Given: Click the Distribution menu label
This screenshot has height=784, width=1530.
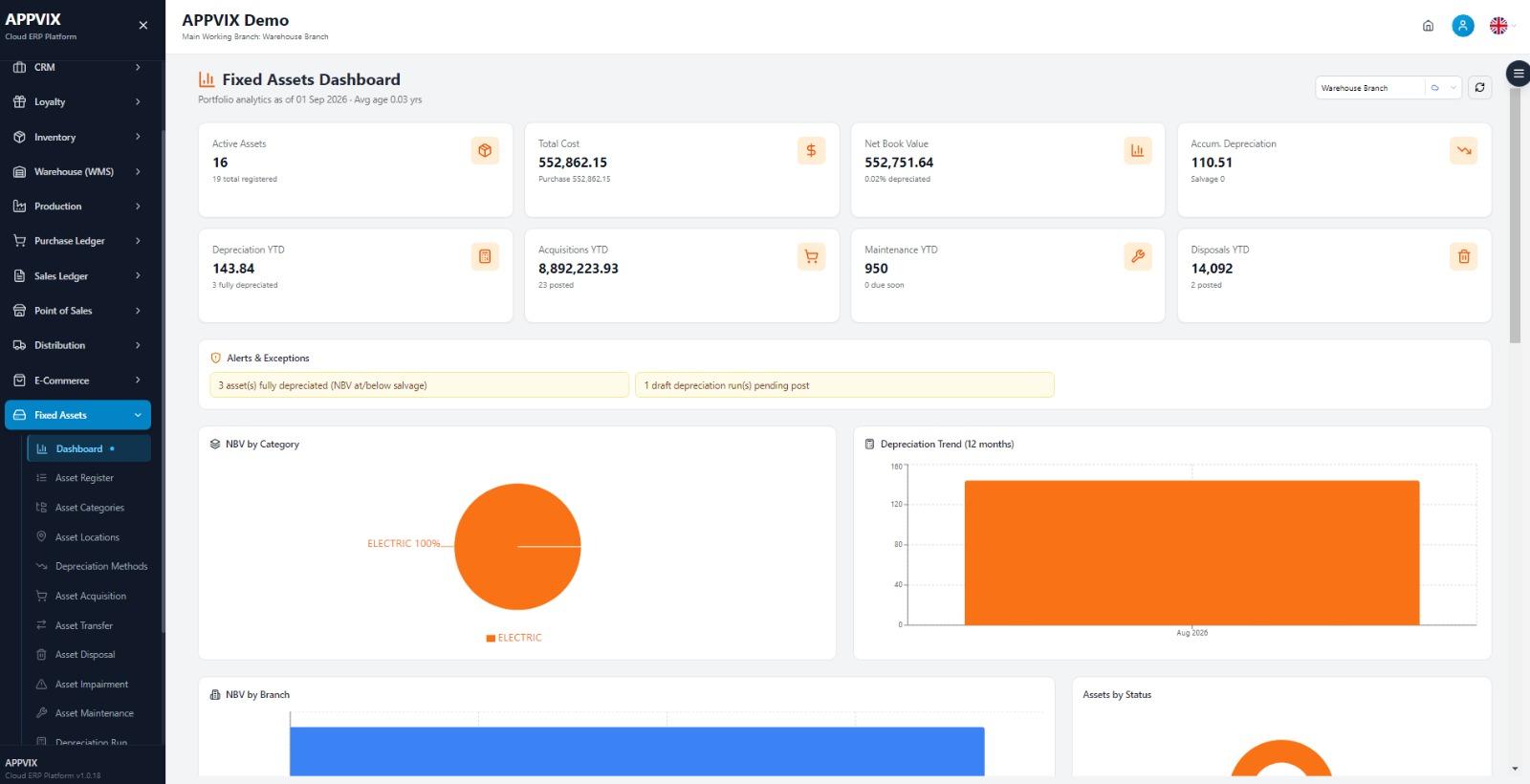Looking at the screenshot, I should tap(59, 345).
